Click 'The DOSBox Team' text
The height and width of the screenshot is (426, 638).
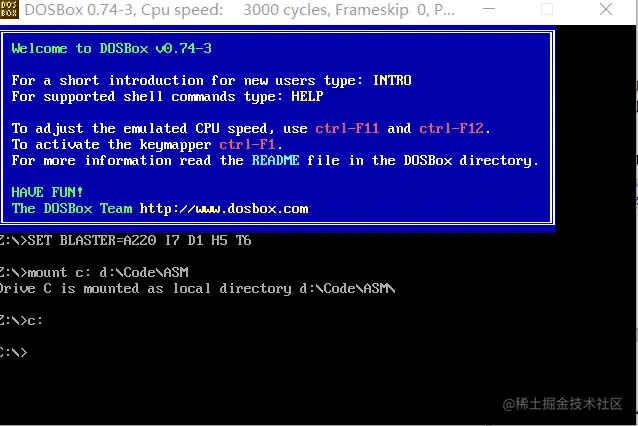point(72,208)
